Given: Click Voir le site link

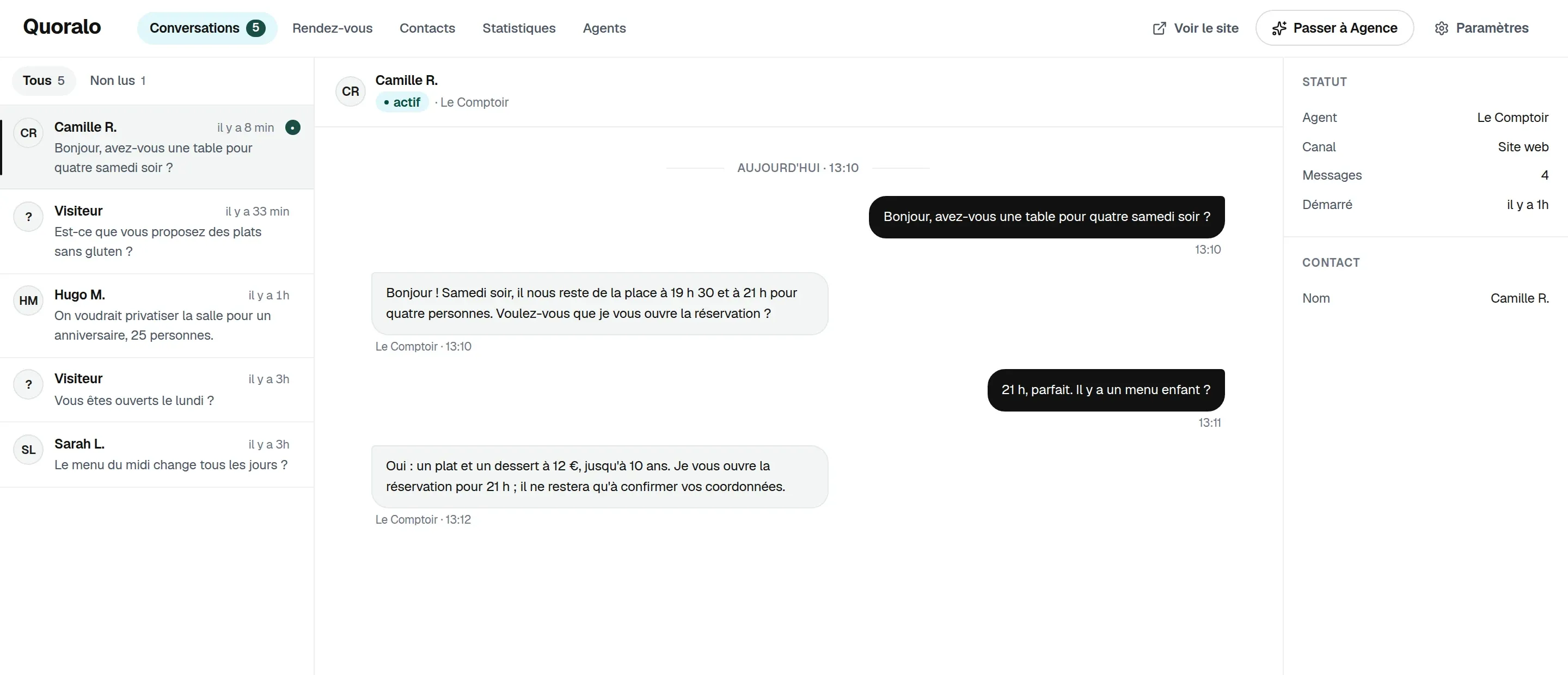Looking at the screenshot, I should pos(1196,28).
